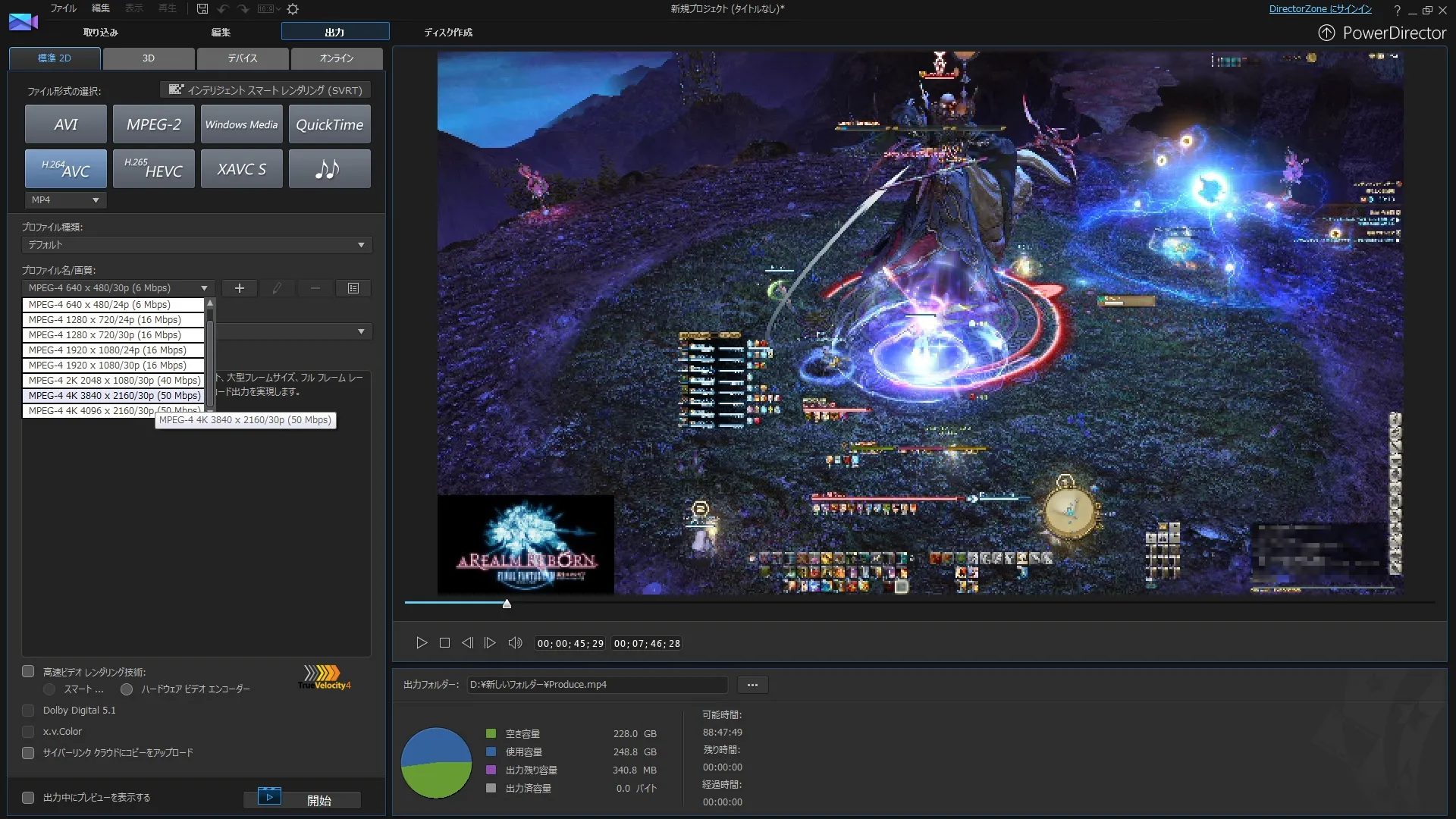Viewport: 1456px width, 819px height.
Task: Select the XAVC S format button
Action: point(242,168)
